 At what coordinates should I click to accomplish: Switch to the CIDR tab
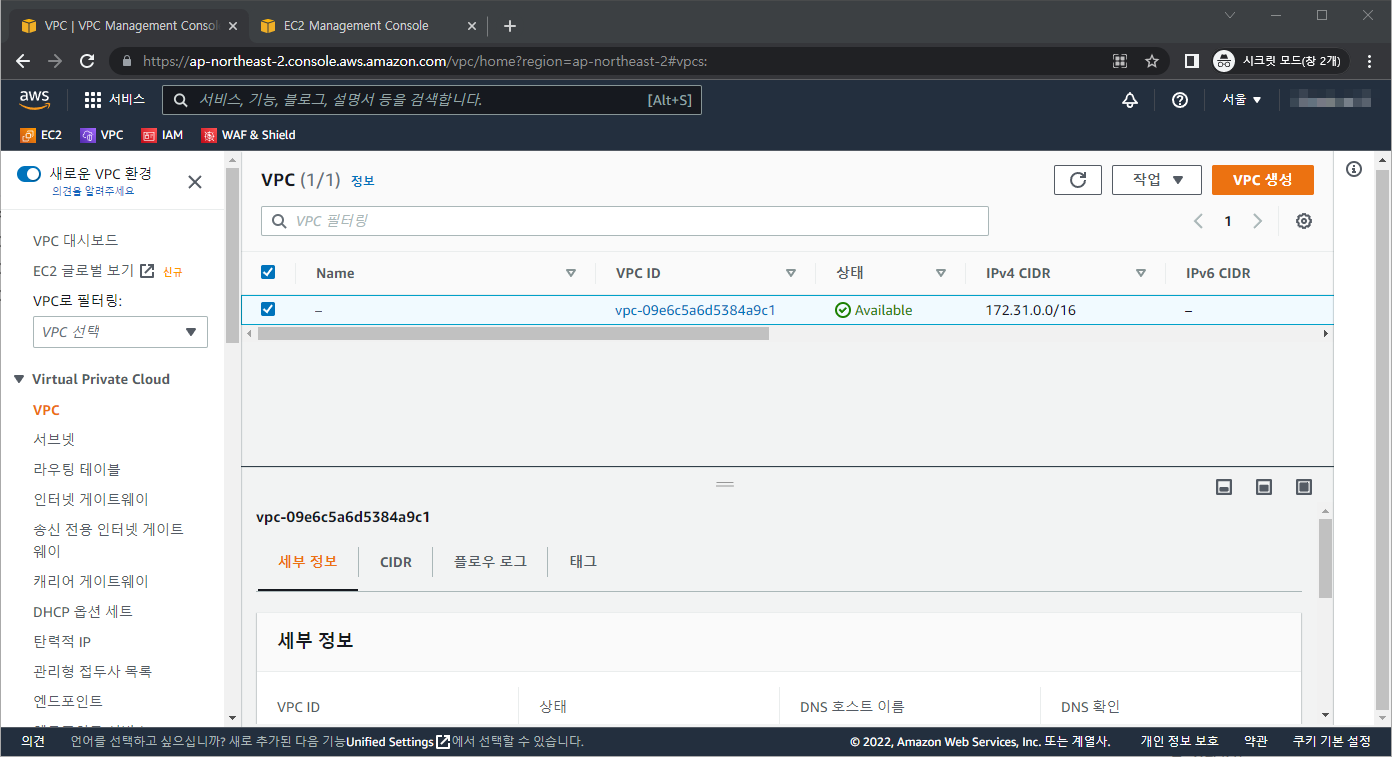click(x=396, y=562)
